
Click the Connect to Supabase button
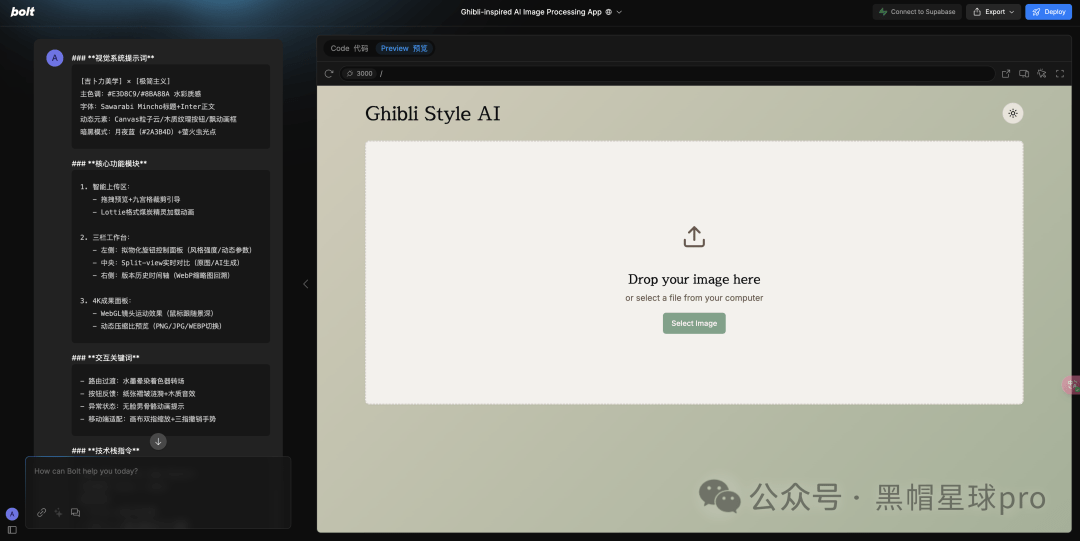point(917,12)
